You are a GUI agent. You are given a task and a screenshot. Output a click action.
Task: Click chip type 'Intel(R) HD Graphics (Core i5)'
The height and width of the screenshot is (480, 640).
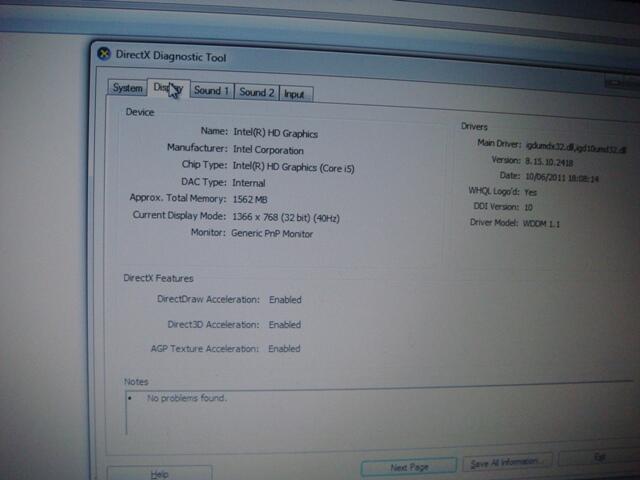pos(293,167)
